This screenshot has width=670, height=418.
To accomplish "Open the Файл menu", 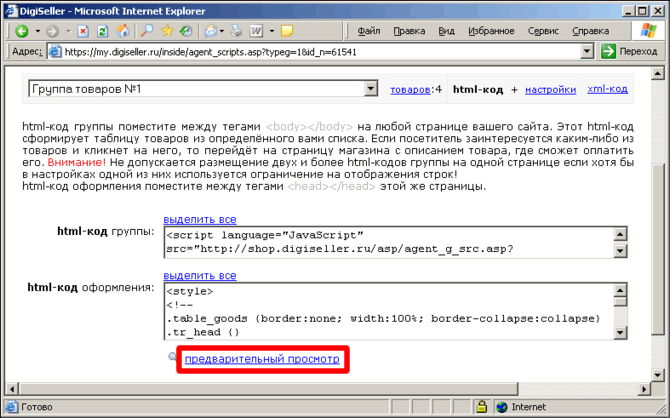I will coord(369,31).
